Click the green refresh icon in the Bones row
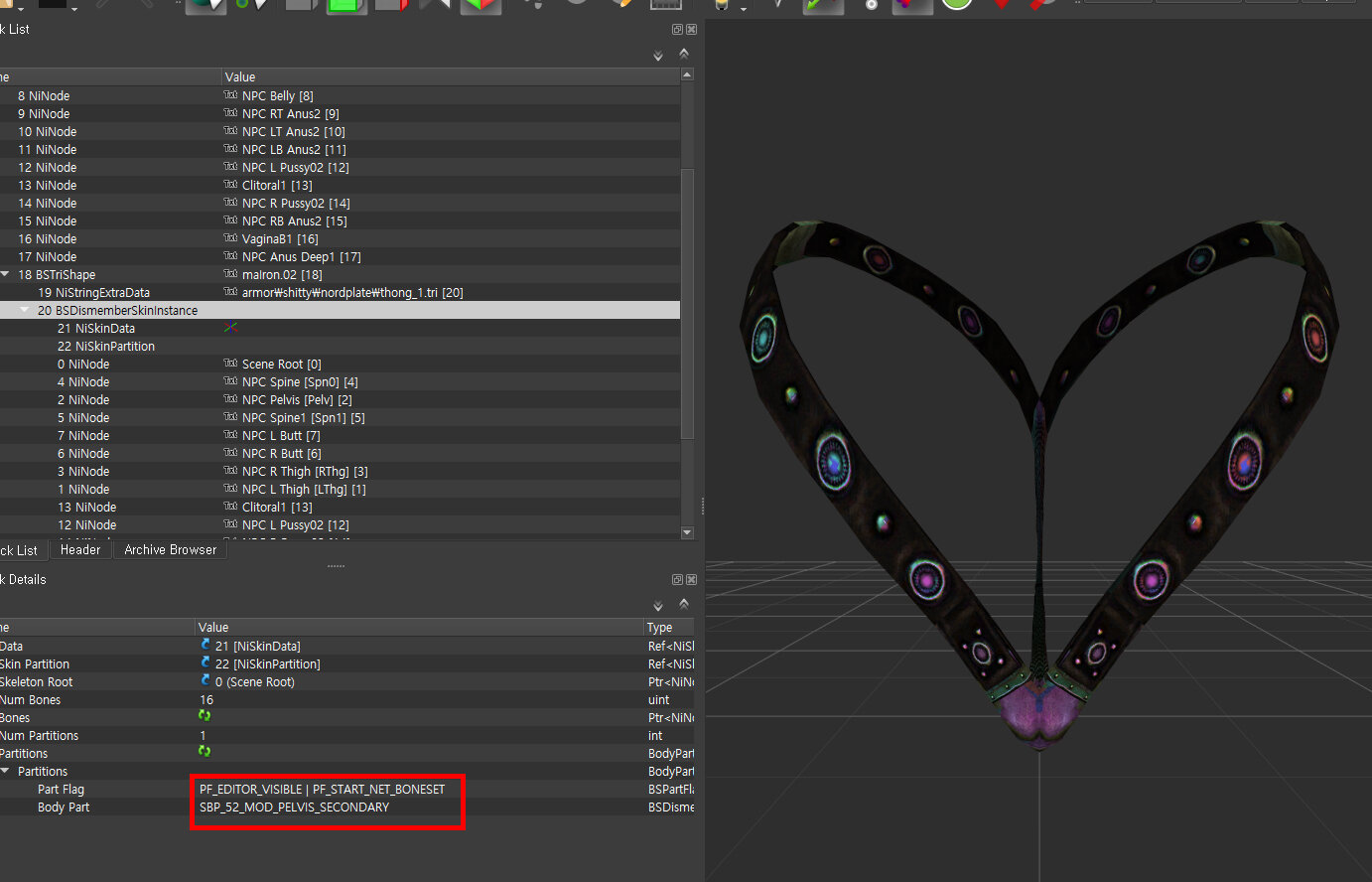 [x=205, y=716]
